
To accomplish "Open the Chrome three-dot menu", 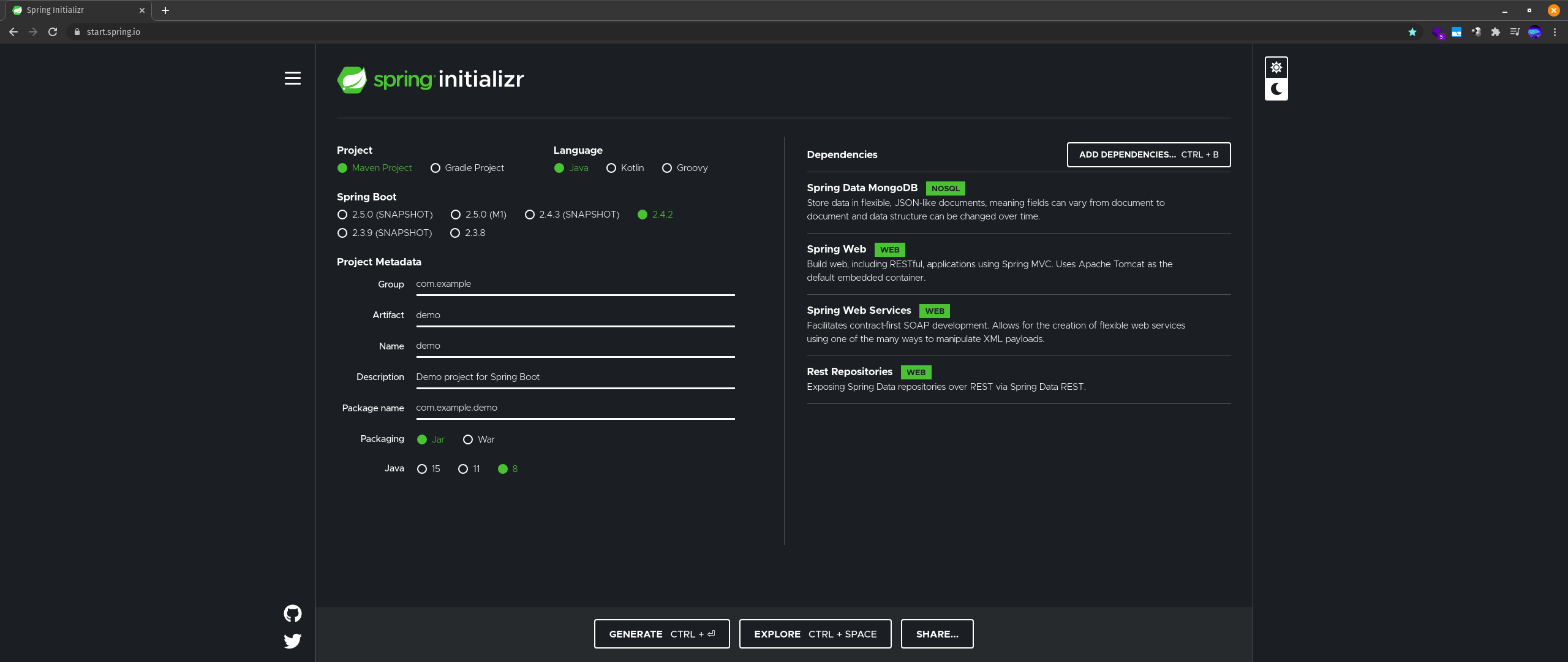I will click(x=1555, y=32).
